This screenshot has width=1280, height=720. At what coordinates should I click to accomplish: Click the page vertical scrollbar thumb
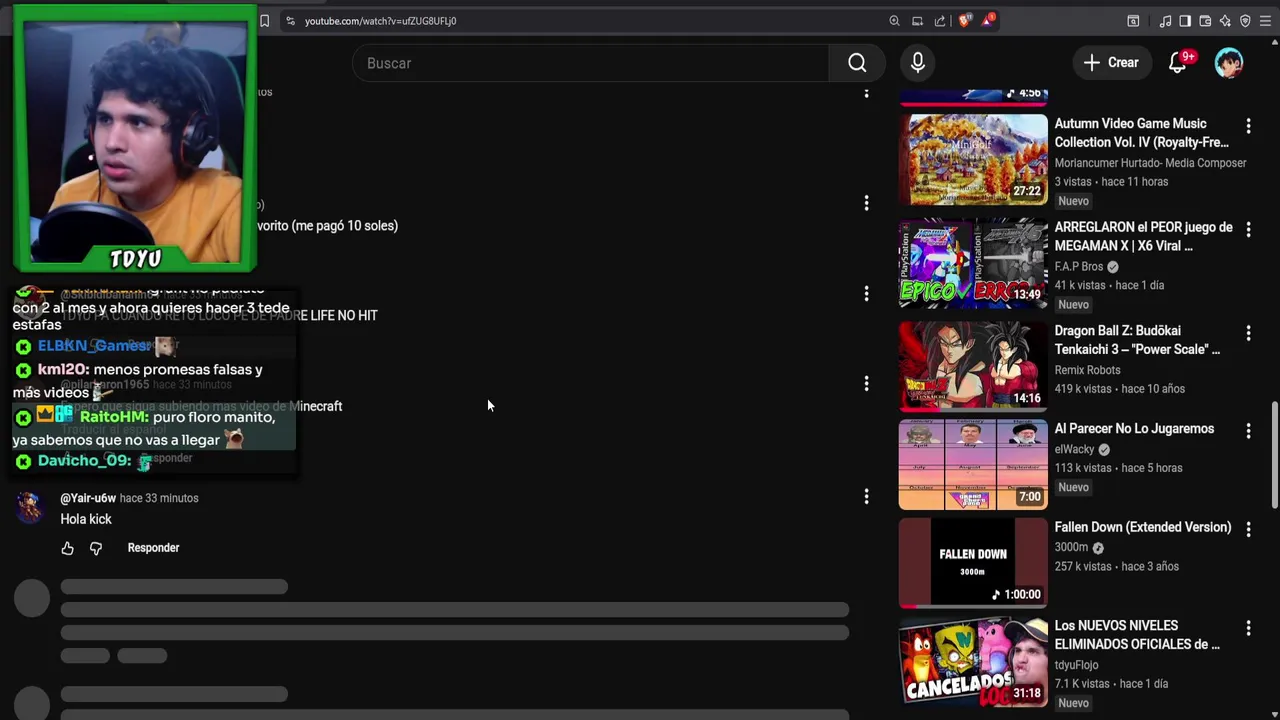1274,454
